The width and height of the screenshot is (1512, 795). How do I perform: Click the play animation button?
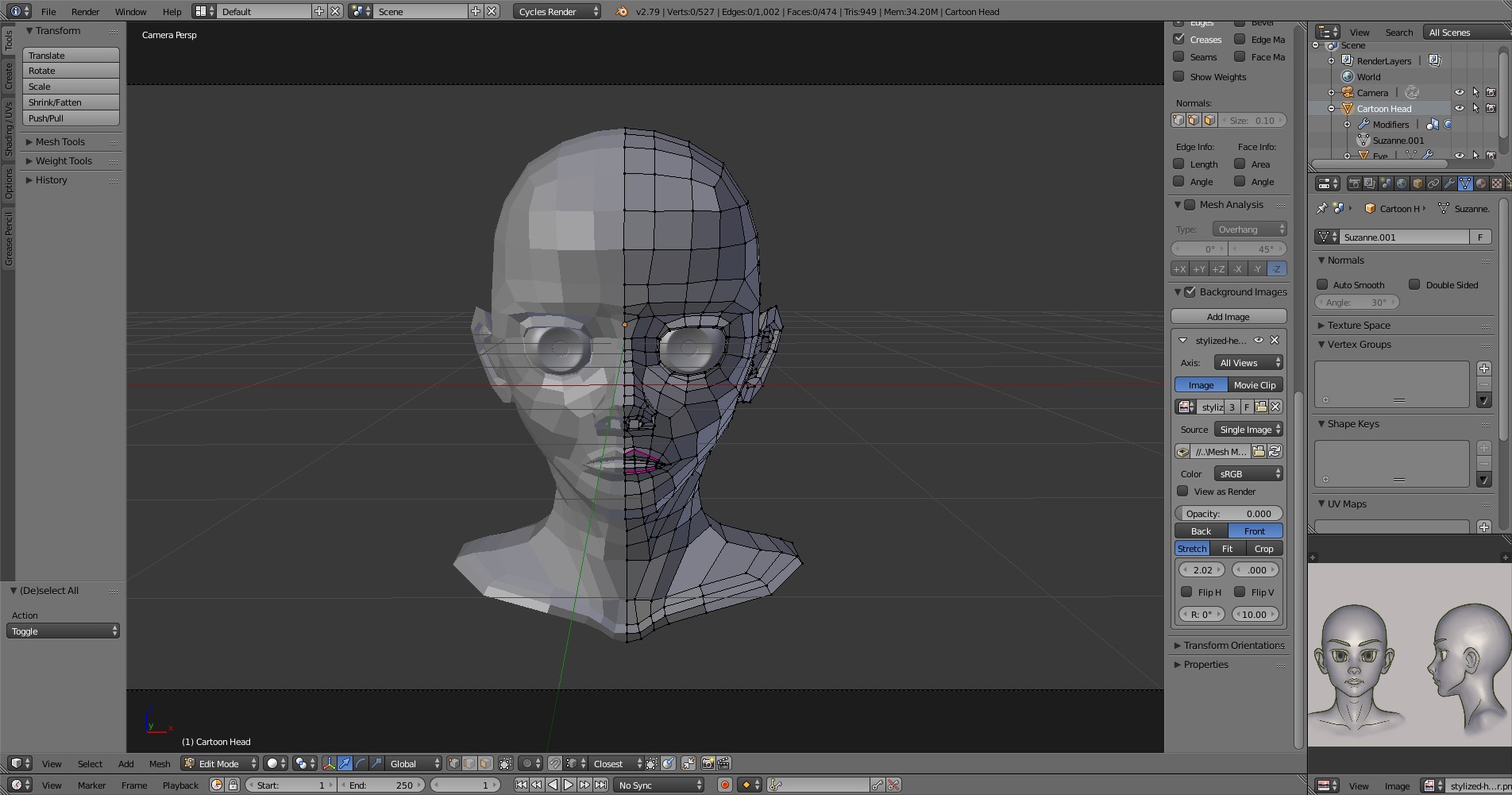569,785
